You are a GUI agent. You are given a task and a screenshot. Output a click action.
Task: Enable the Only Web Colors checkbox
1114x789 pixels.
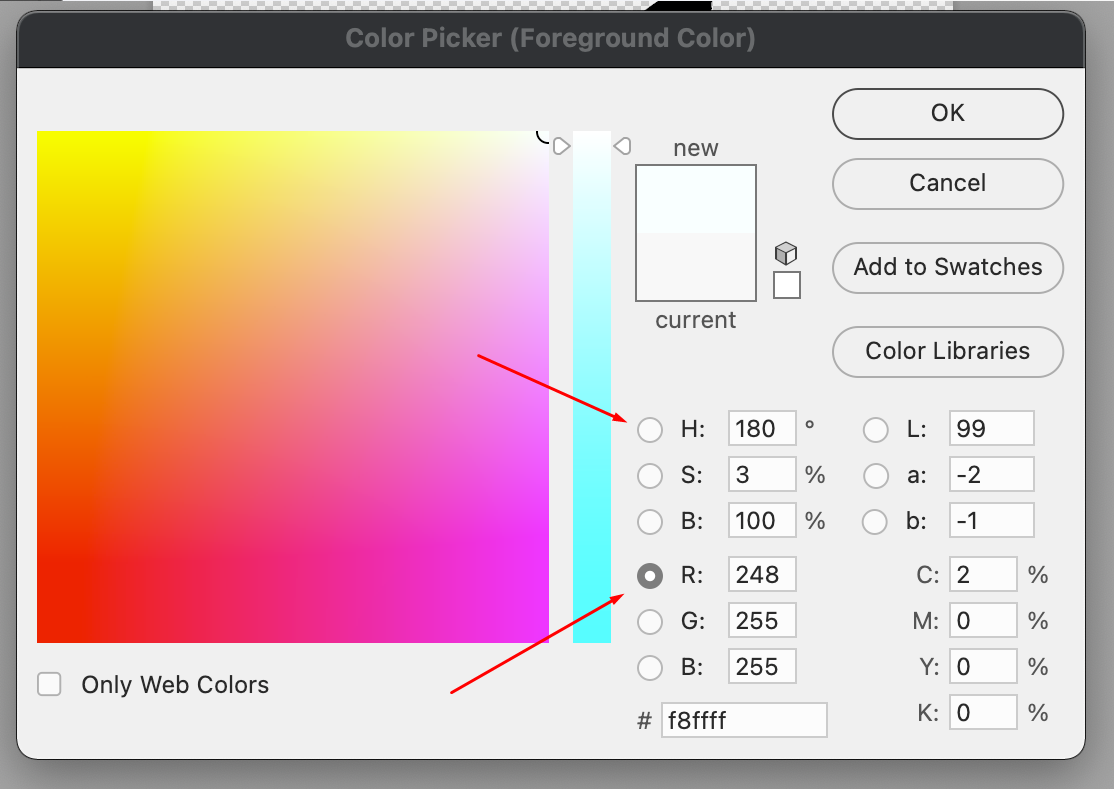[49, 685]
